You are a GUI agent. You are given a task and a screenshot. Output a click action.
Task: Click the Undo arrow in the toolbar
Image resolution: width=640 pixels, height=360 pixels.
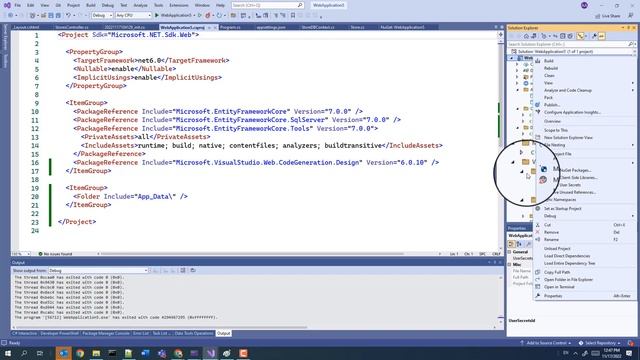68,16
